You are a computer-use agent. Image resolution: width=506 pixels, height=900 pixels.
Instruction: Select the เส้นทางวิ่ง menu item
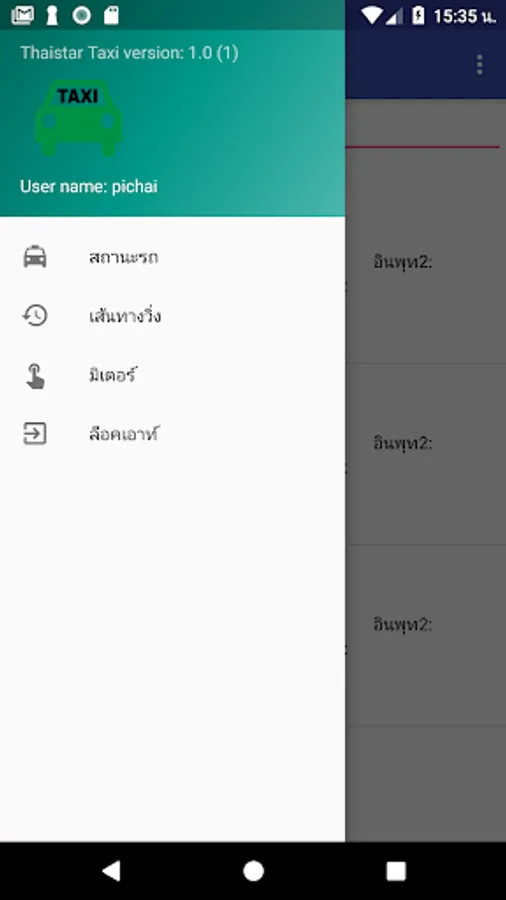click(x=173, y=316)
